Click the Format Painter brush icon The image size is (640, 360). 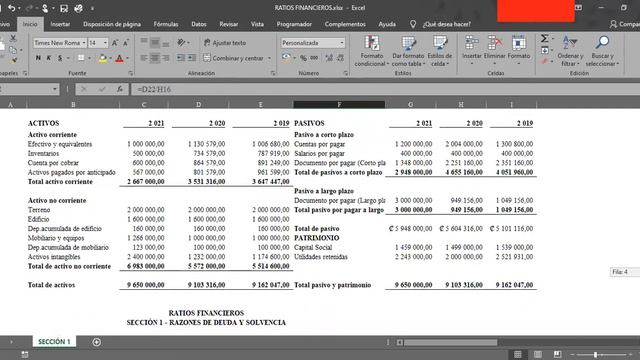click(14, 60)
